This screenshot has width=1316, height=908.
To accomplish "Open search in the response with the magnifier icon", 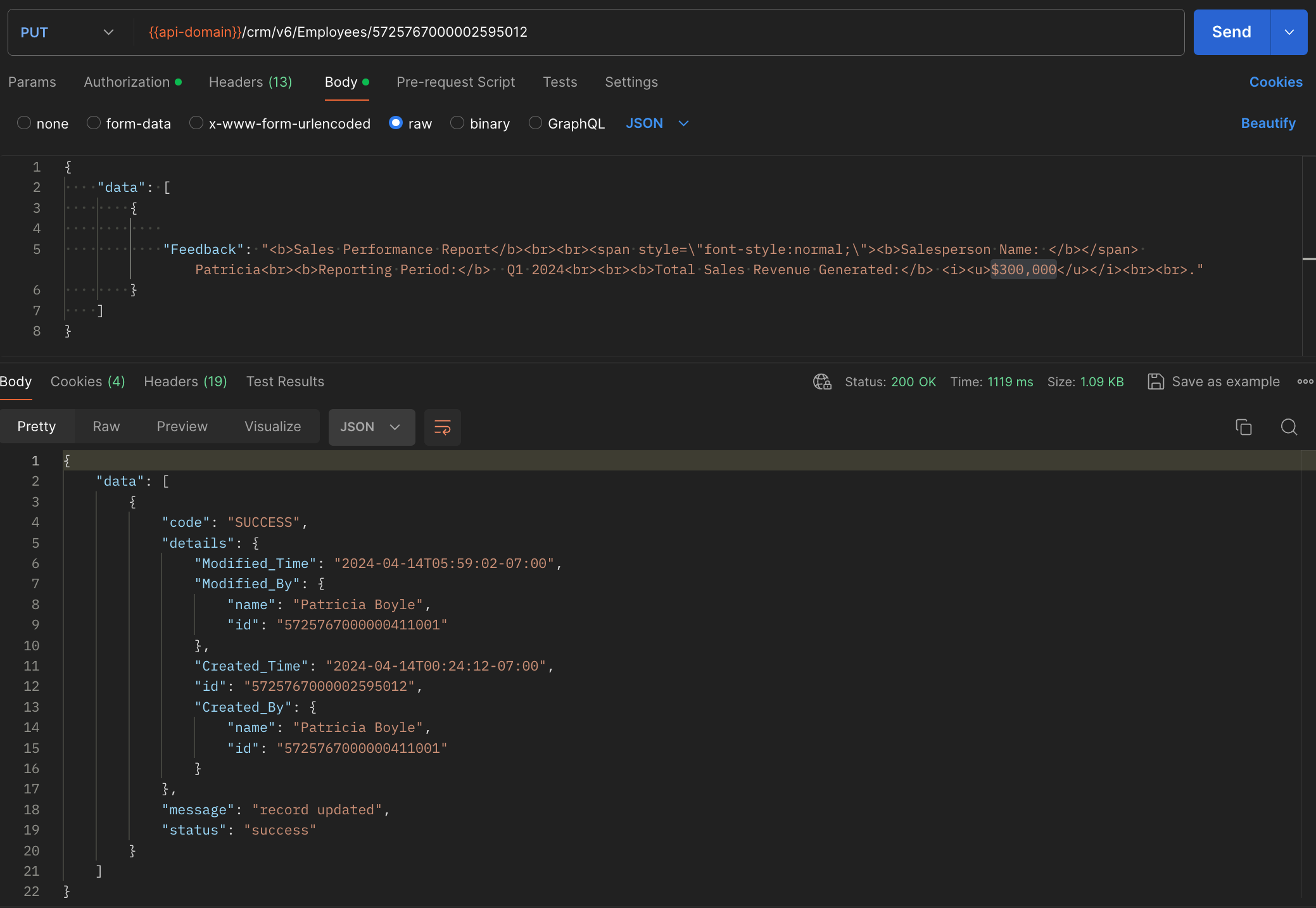I will tap(1289, 427).
